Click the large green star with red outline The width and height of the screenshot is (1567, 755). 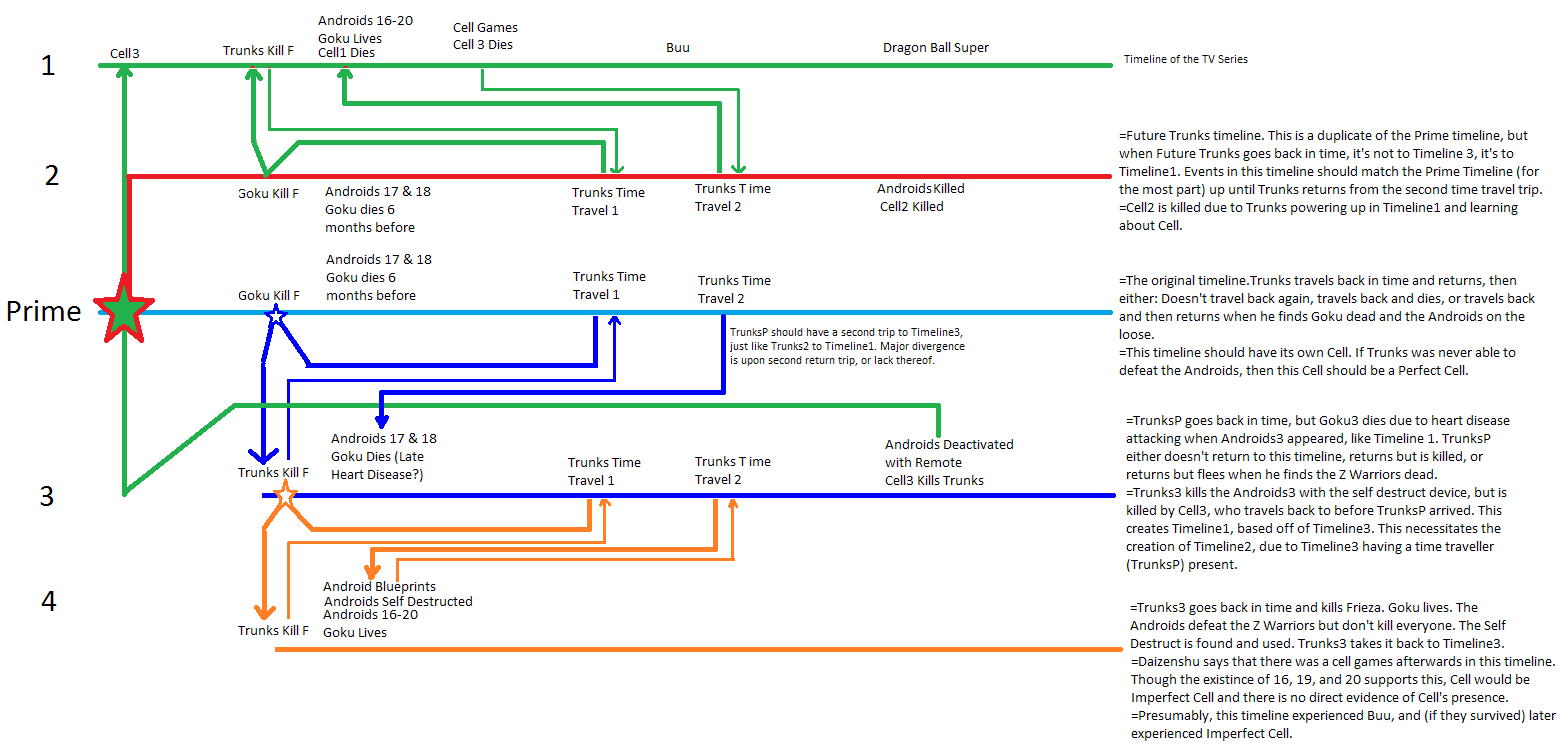tap(123, 312)
